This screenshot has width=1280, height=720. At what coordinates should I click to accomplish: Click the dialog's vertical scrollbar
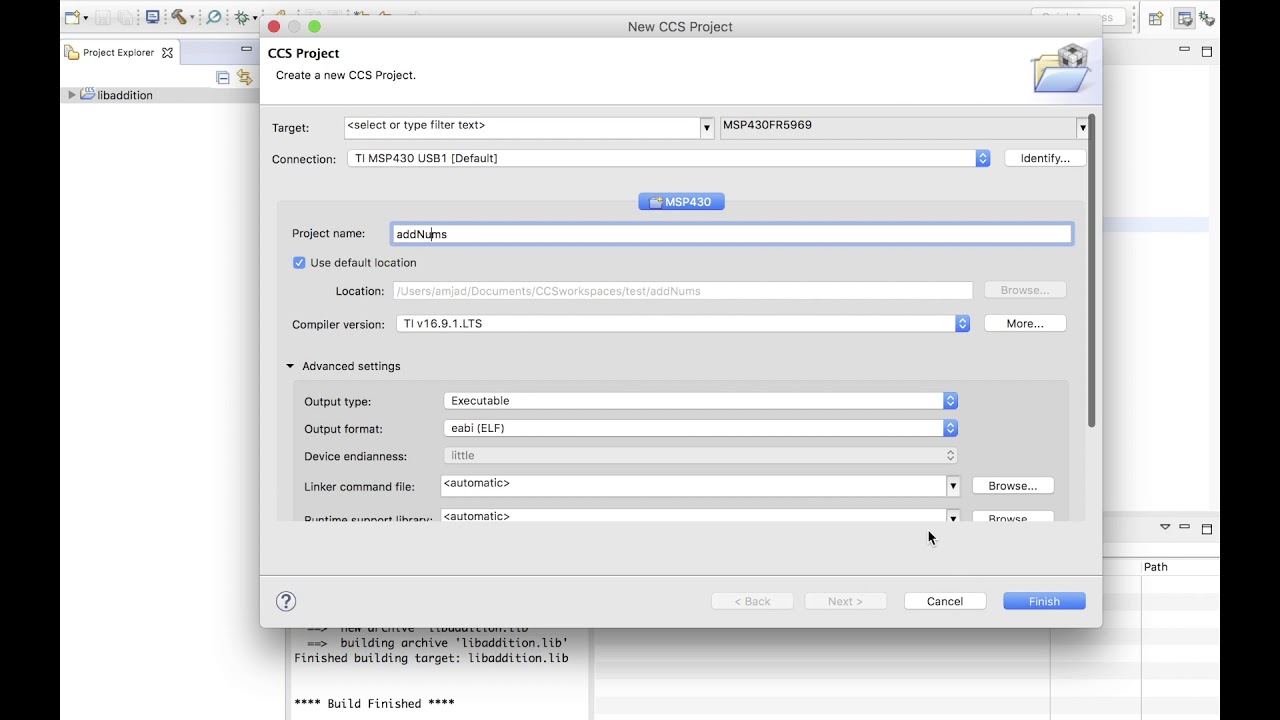(1091, 270)
